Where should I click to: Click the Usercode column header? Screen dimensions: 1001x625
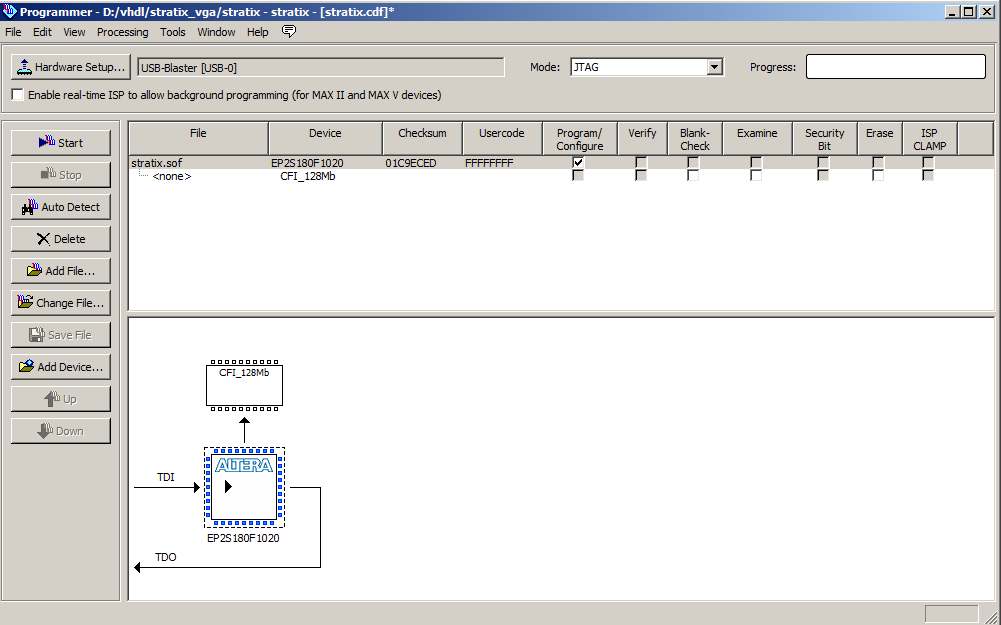coord(502,139)
